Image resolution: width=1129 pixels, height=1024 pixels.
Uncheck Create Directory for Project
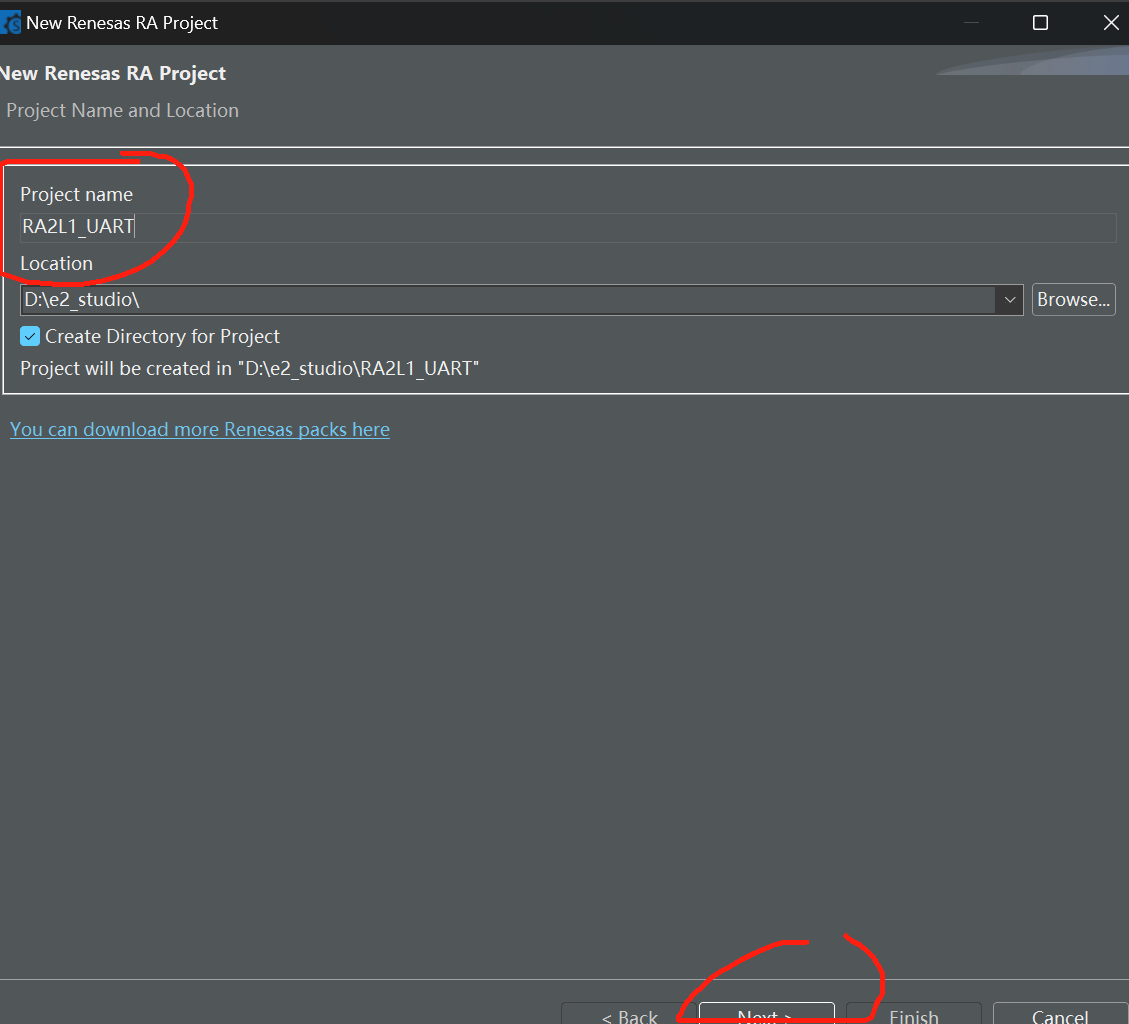coord(30,336)
